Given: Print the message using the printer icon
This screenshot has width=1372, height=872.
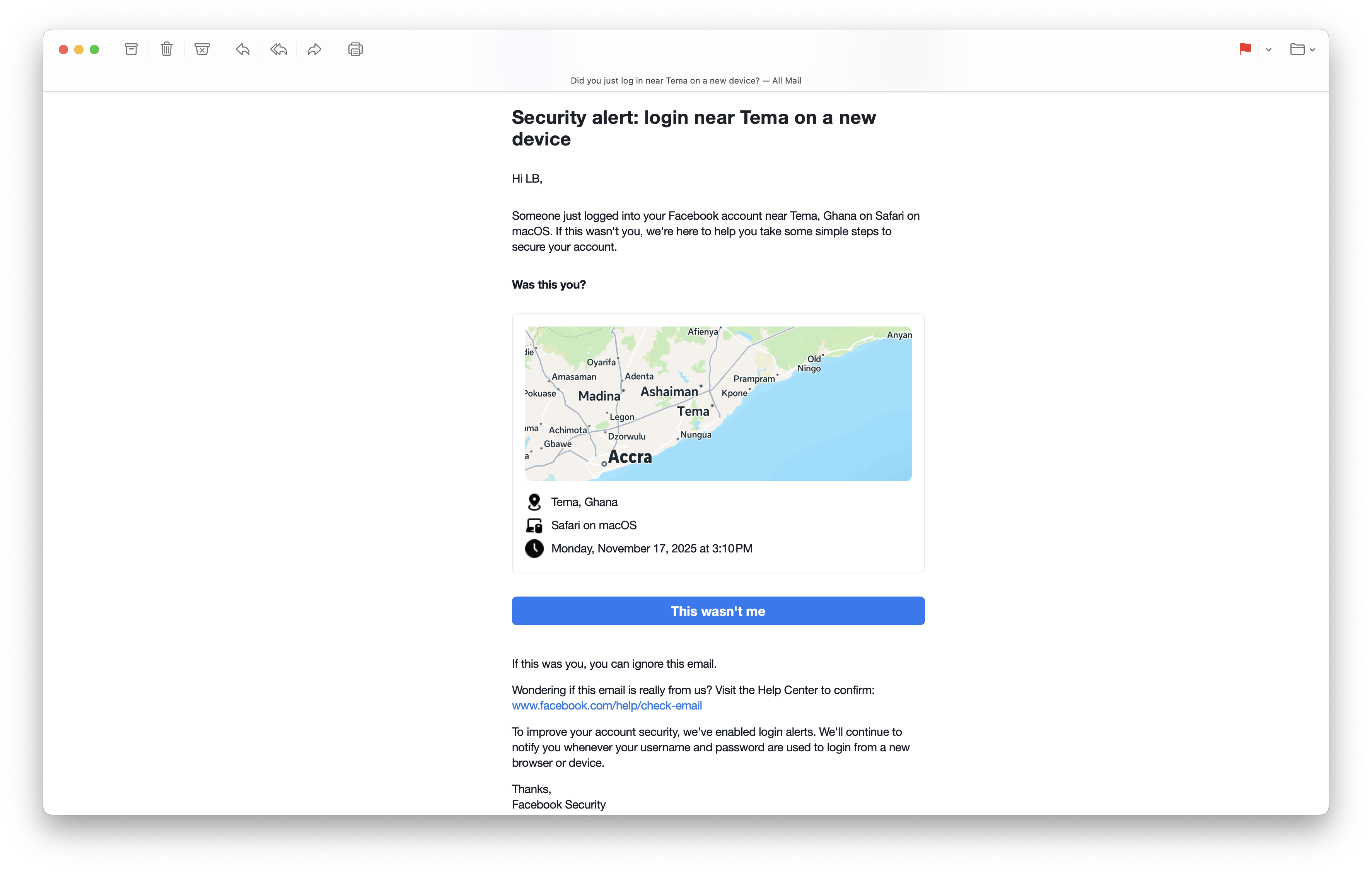Looking at the screenshot, I should tap(355, 50).
